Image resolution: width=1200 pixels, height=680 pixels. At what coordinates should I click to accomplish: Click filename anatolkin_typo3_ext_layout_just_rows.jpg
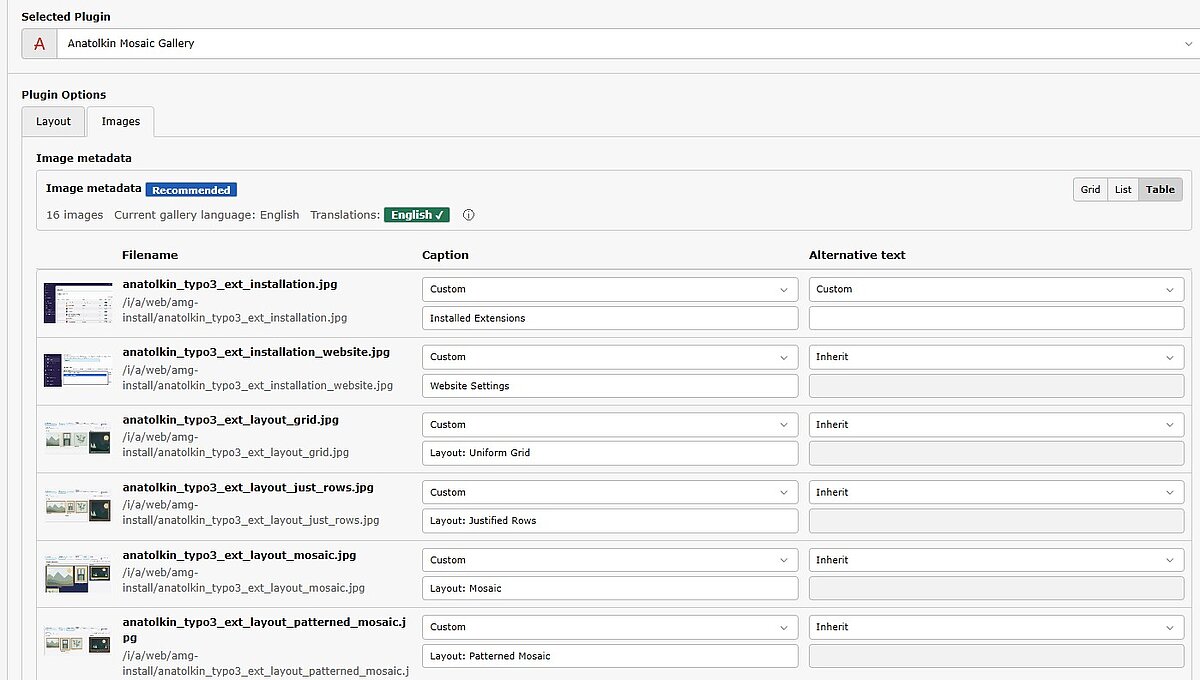248,488
